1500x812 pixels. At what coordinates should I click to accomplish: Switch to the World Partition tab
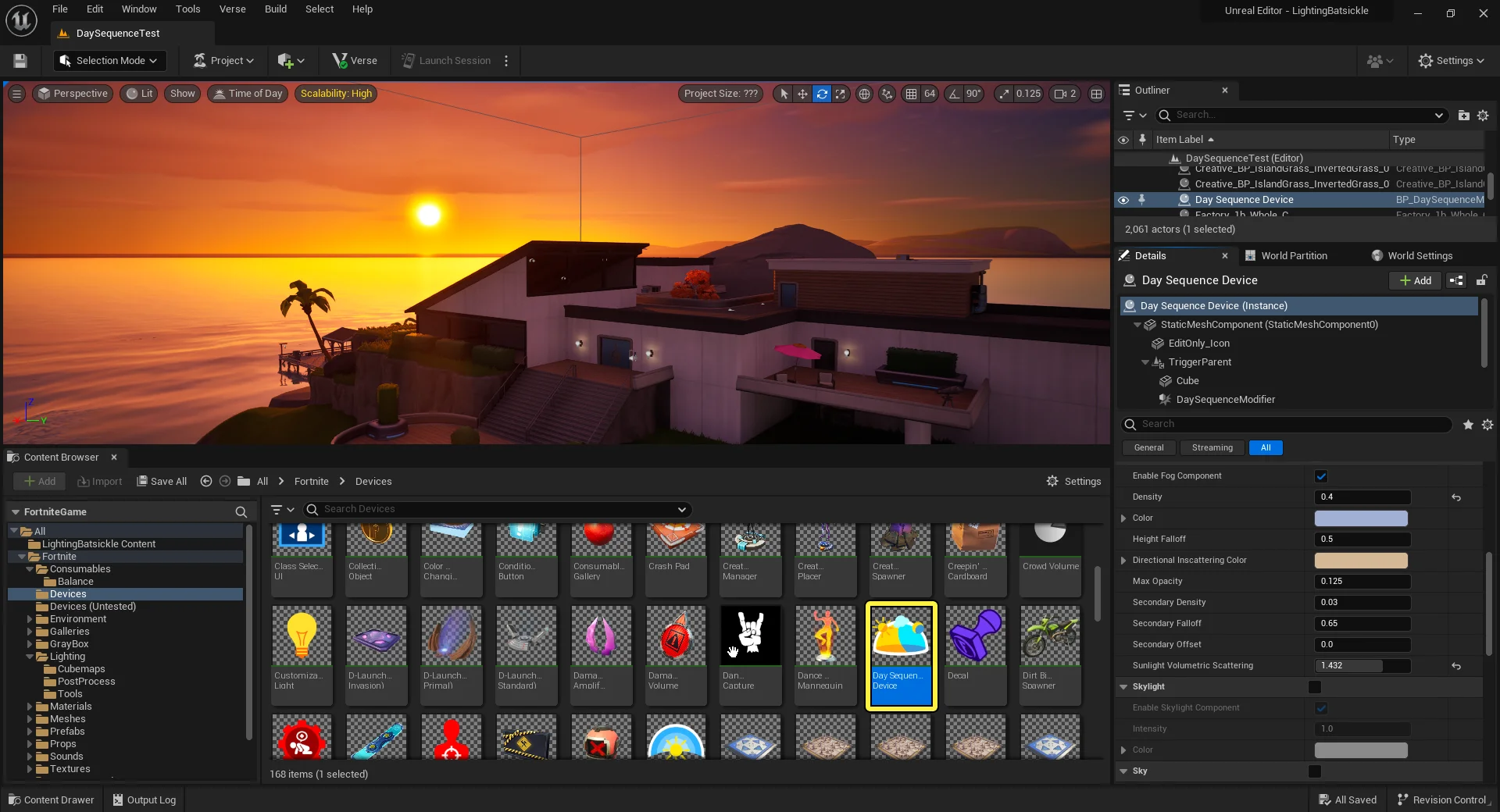click(1286, 256)
